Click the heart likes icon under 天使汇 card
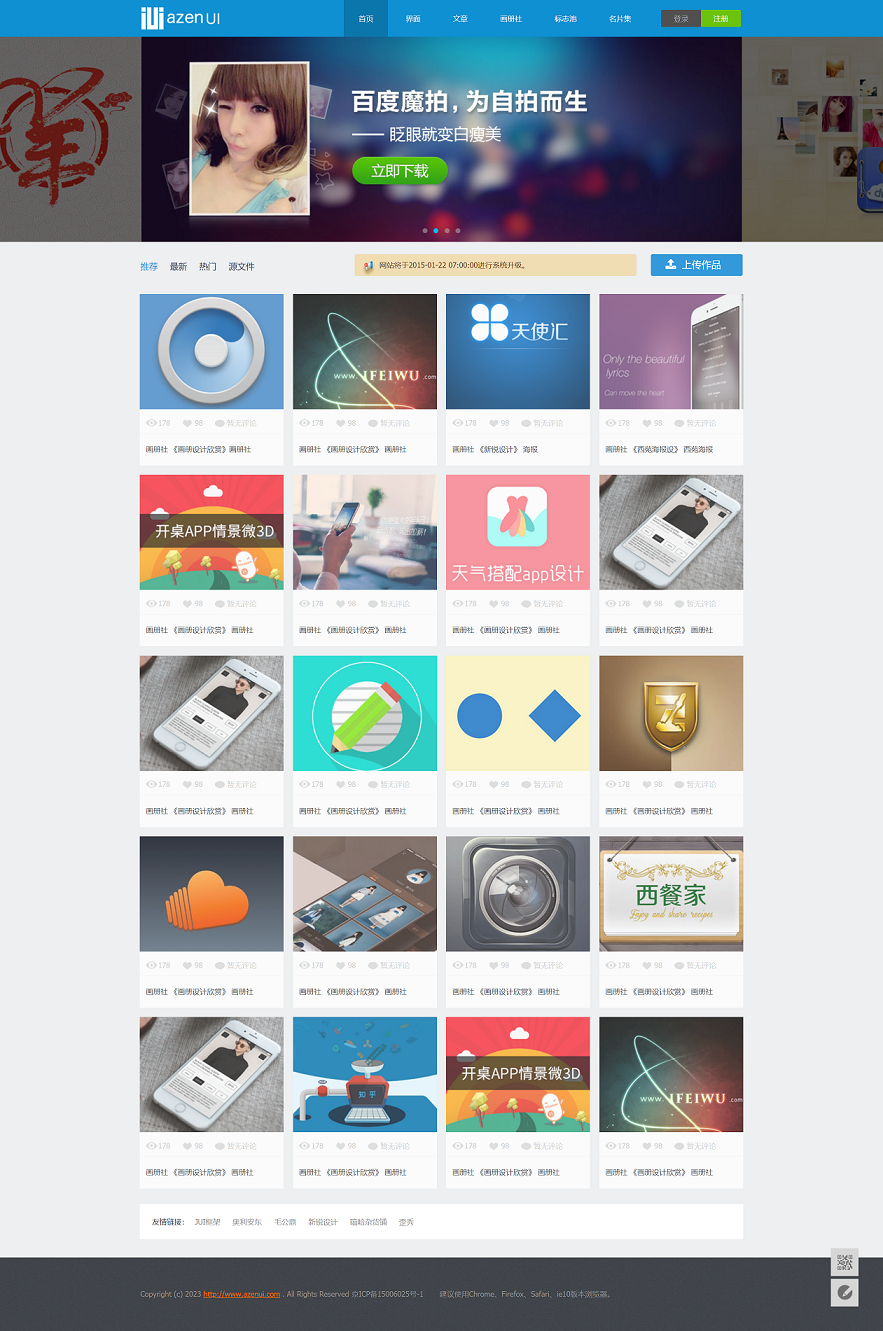This screenshot has height=1331, width=883. [x=493, y=423]
